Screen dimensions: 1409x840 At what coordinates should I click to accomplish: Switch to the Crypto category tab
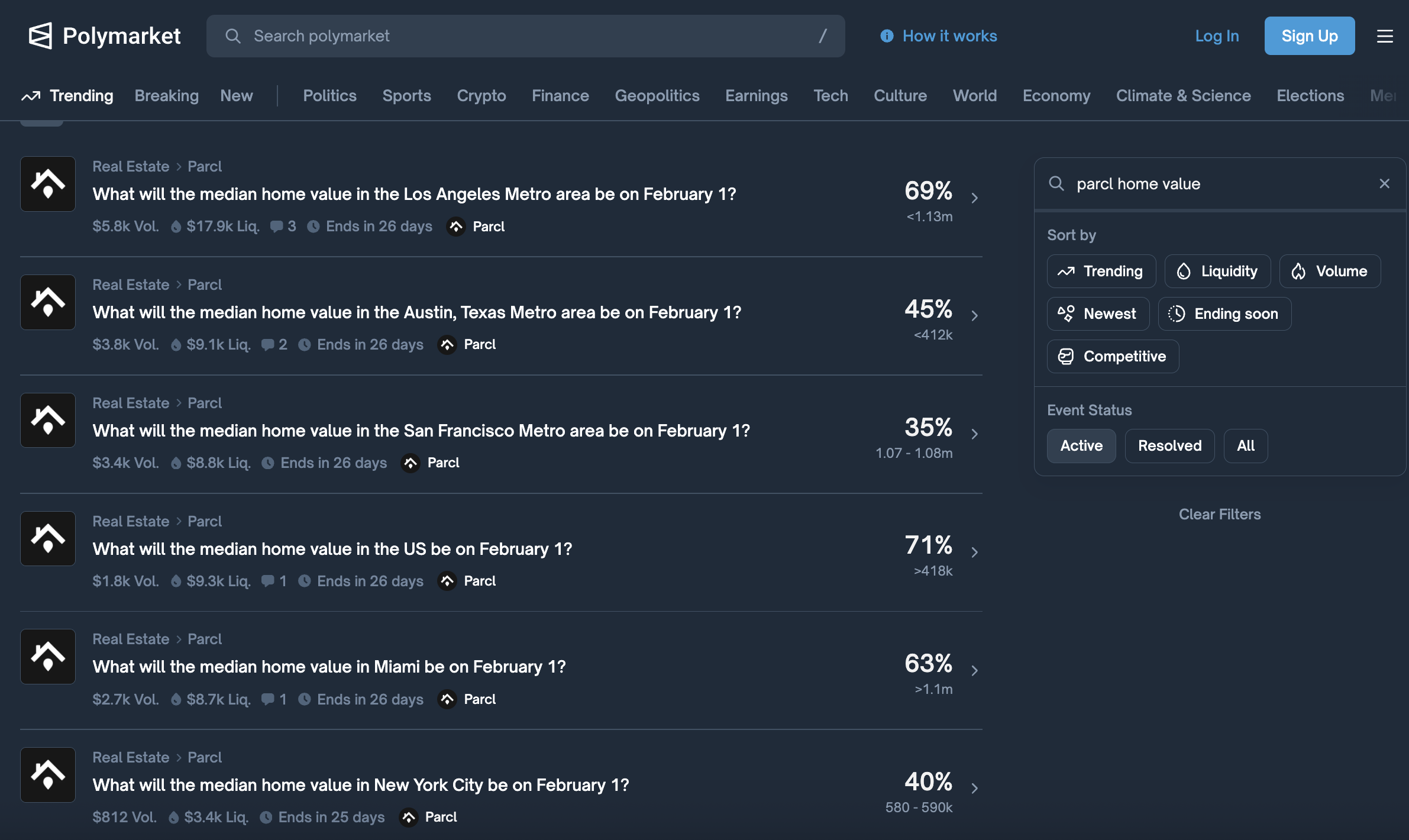point(481,96)
